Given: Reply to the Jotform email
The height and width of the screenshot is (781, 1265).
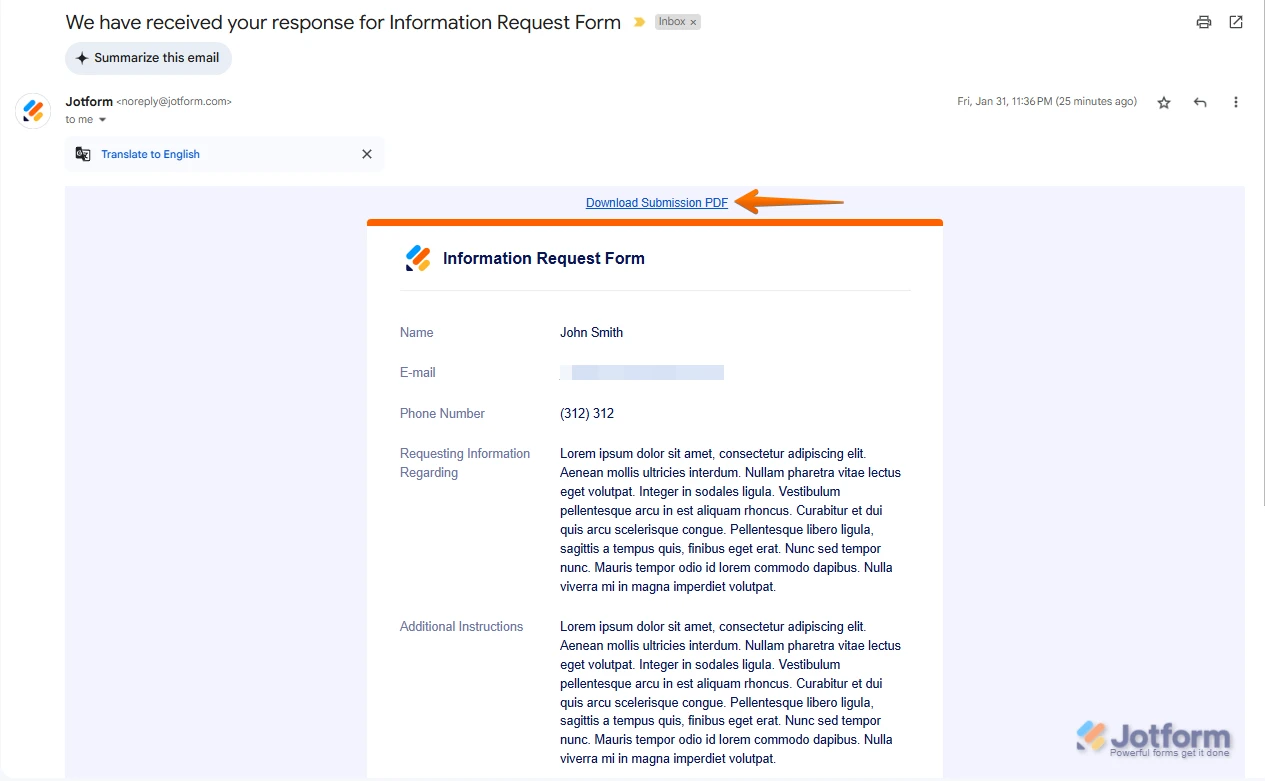Looking at the screenshot, I should click(1199, 101).
